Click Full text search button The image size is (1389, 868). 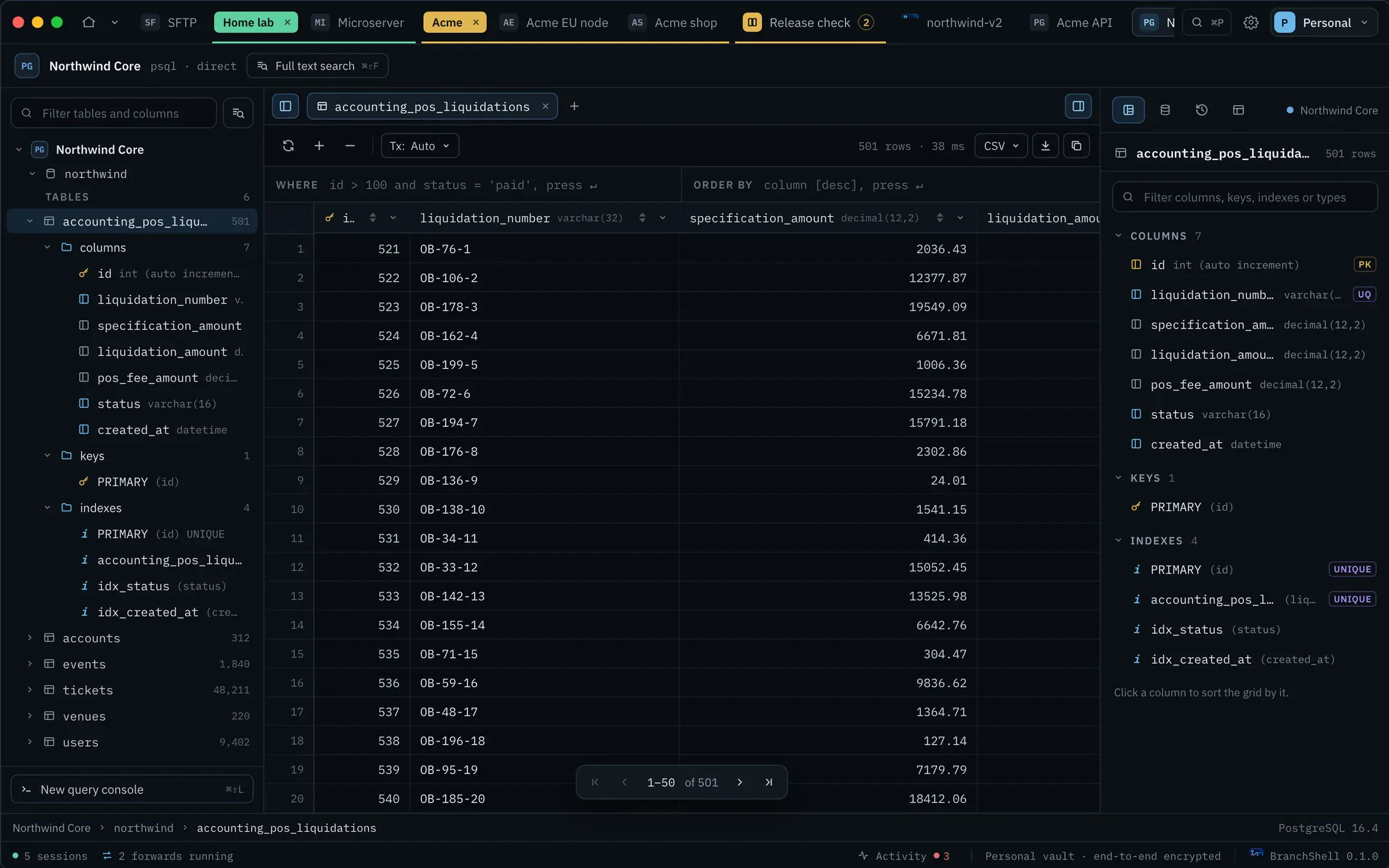318,66
